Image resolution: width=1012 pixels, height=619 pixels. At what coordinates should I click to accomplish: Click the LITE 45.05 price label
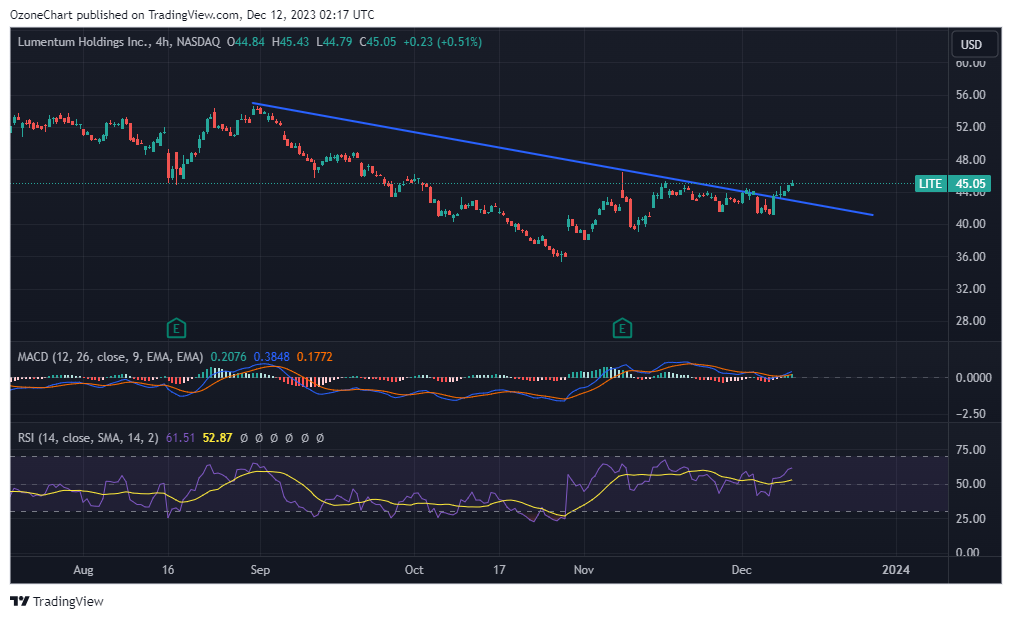pyautogui.click(x=952, y=184)
